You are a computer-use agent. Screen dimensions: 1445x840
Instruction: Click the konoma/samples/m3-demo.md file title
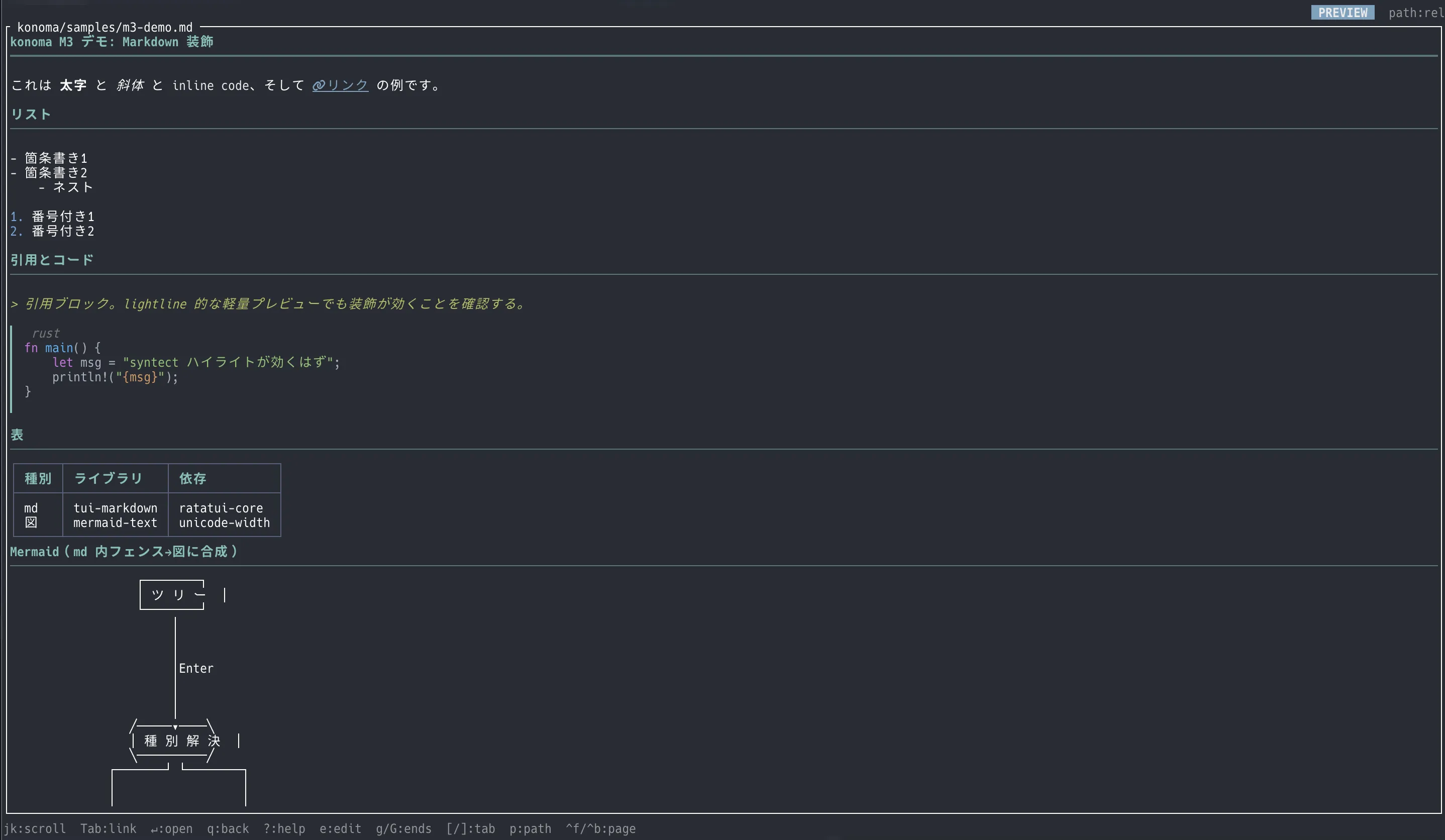(x=105, y=27)
